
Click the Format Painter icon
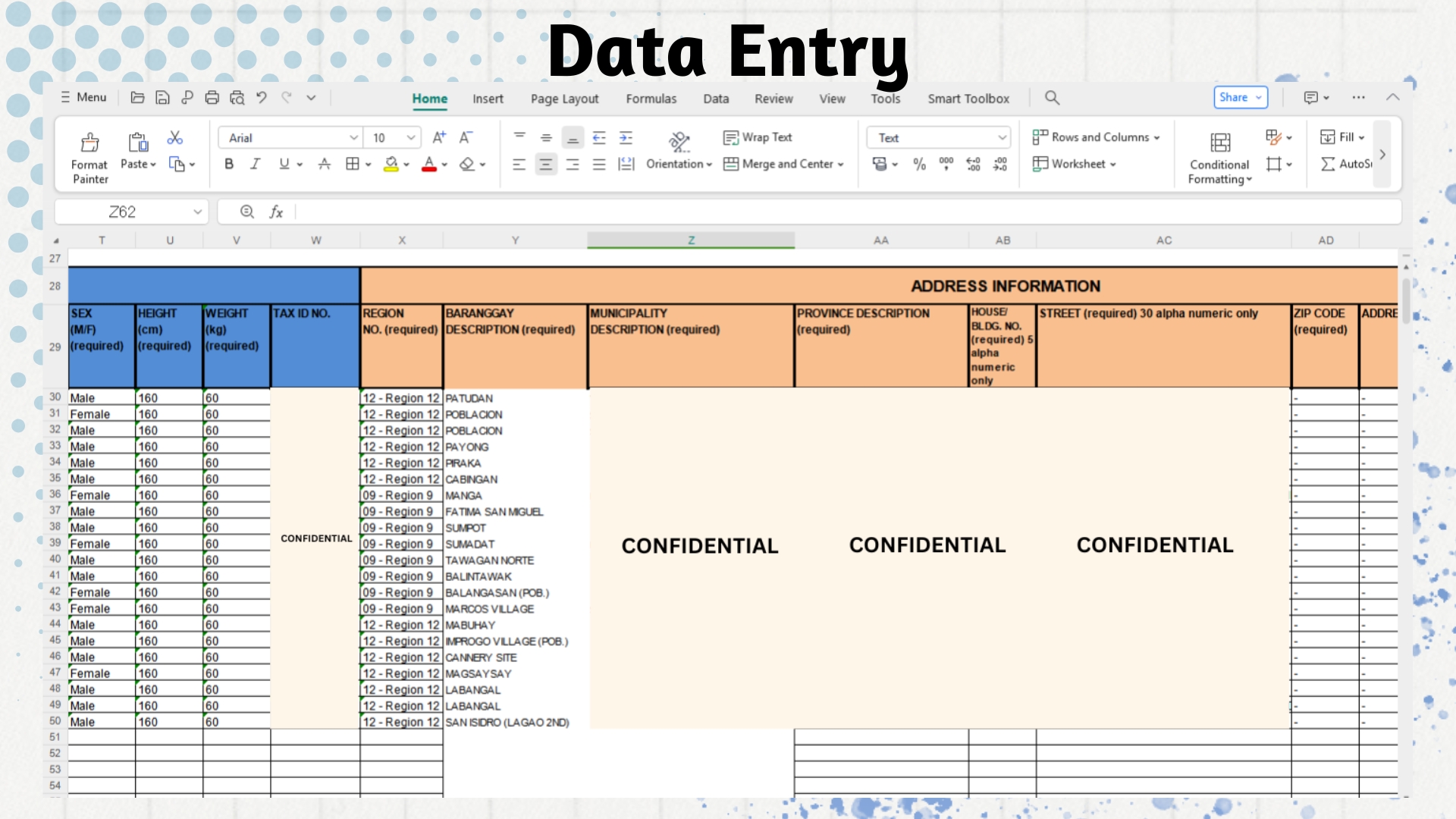pos(89,143)
